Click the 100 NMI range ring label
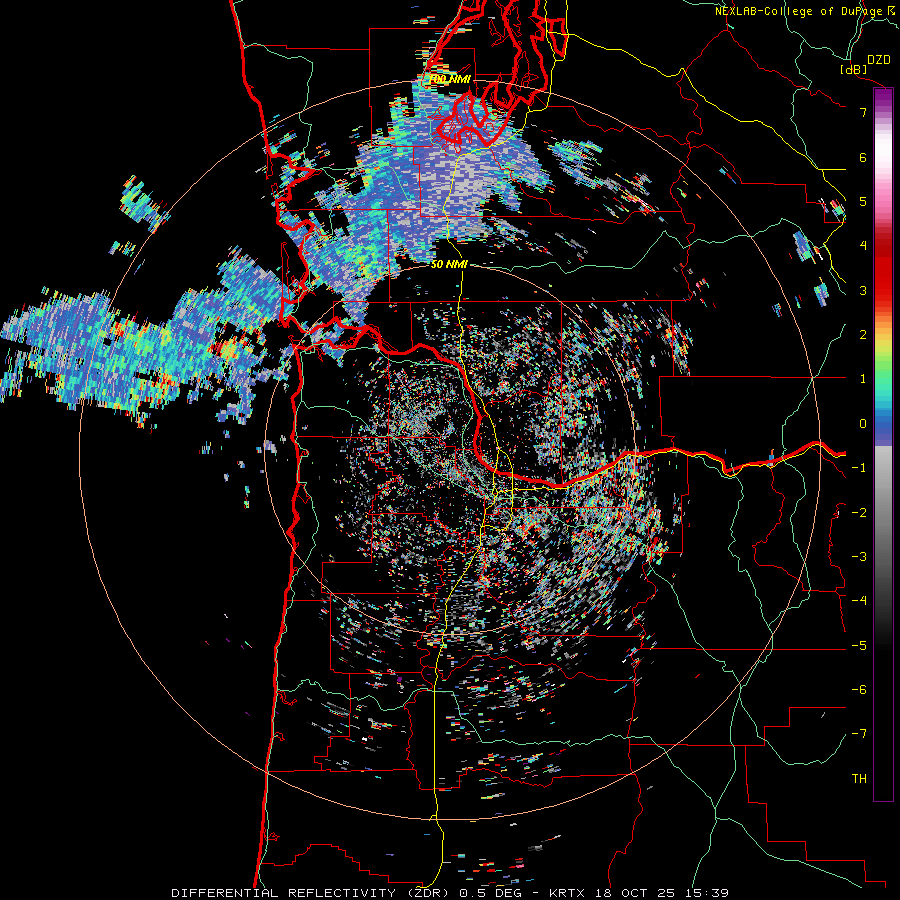Viewport: 900px width, 900px height. (450, 79)
